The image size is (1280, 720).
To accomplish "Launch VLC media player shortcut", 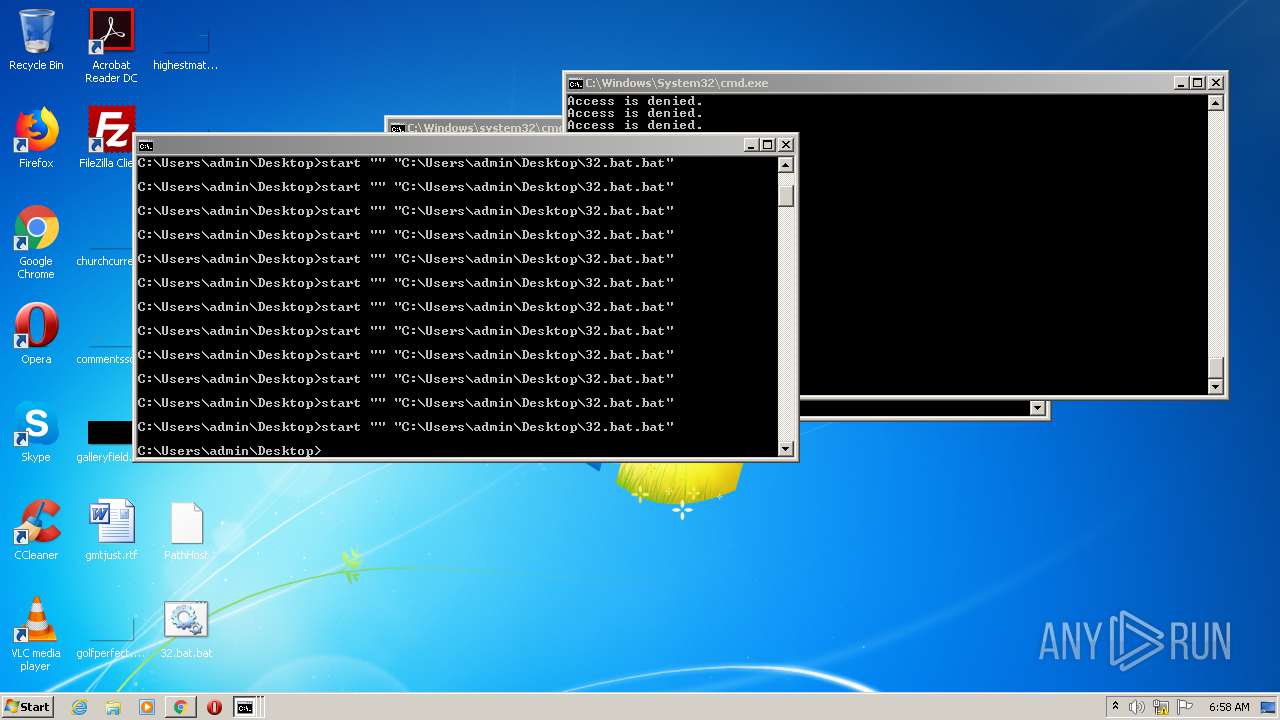I will point(36,634).
